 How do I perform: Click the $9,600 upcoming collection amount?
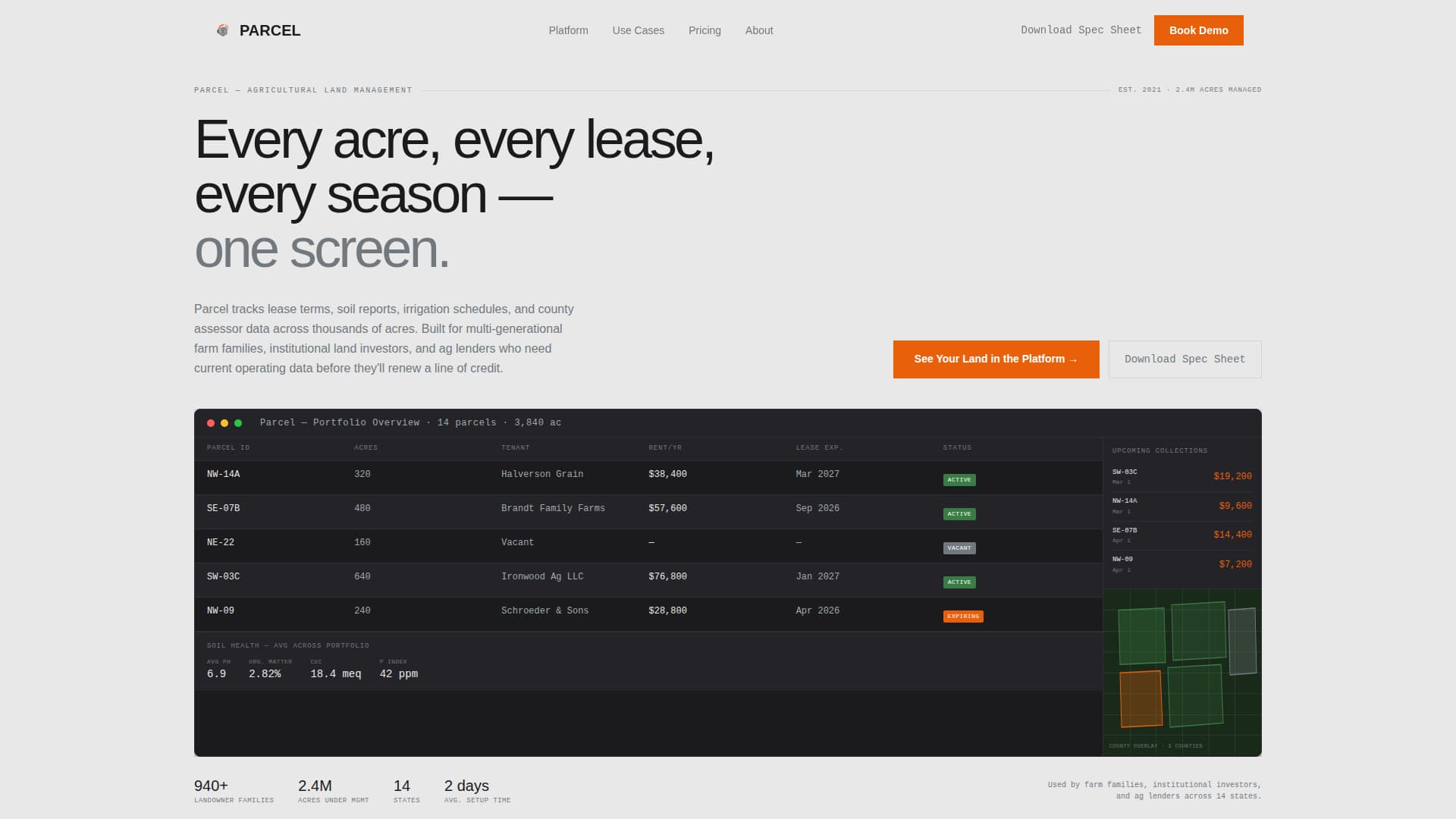click(x=1235, y=506)
